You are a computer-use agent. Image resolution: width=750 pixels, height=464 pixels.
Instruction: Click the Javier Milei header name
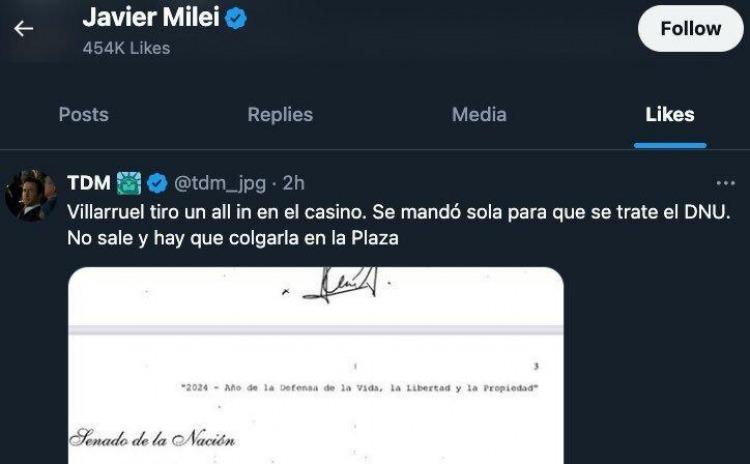click(151, 17)
